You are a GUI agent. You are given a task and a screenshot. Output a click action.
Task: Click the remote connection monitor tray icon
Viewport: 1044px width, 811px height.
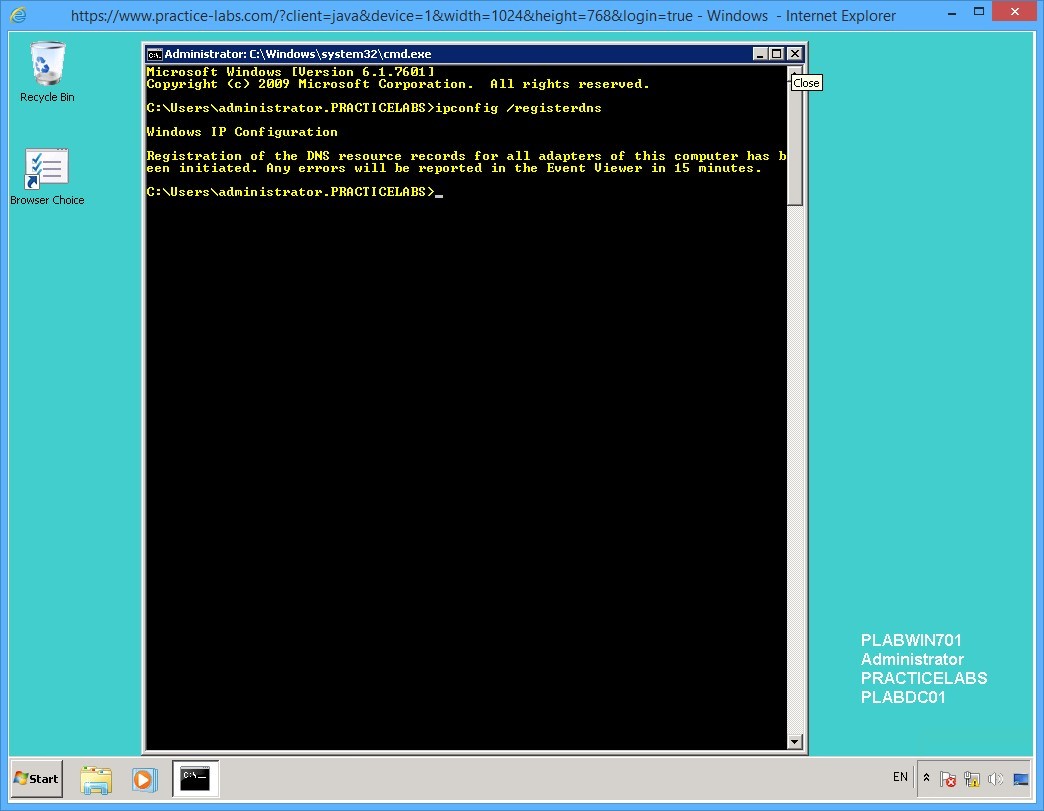coord(1020,778)
